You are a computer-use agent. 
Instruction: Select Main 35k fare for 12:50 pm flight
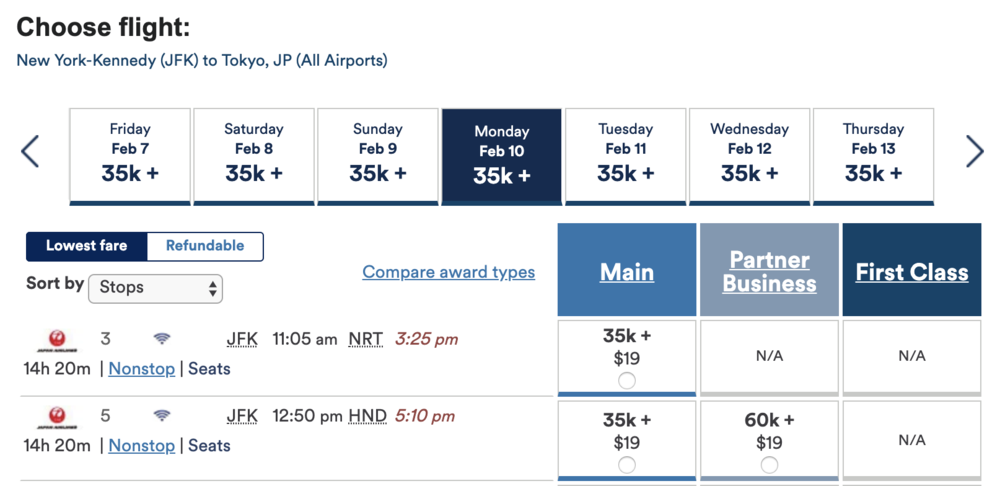point(627,464)
